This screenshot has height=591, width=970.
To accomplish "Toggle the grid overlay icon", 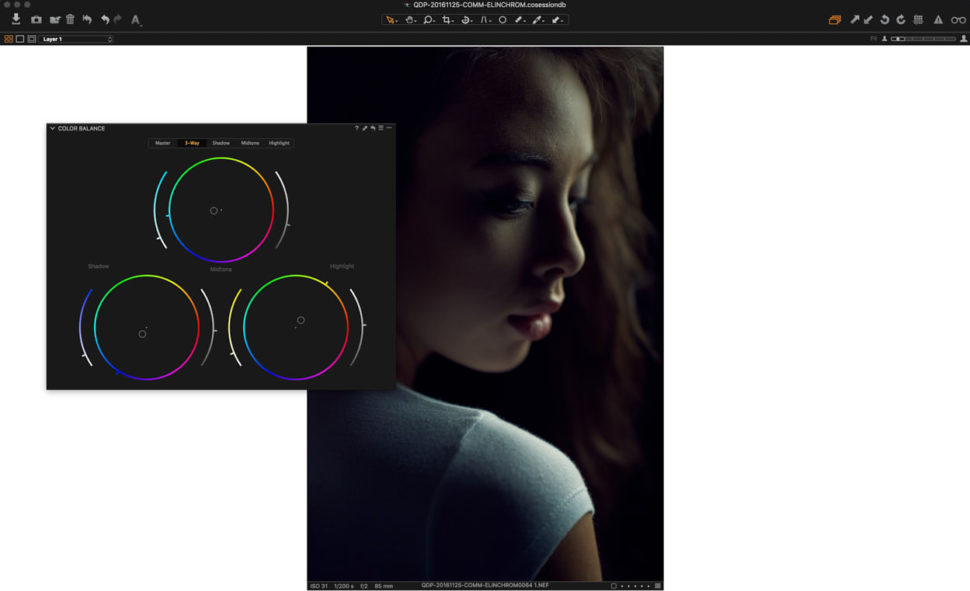I will pos(919,19).
